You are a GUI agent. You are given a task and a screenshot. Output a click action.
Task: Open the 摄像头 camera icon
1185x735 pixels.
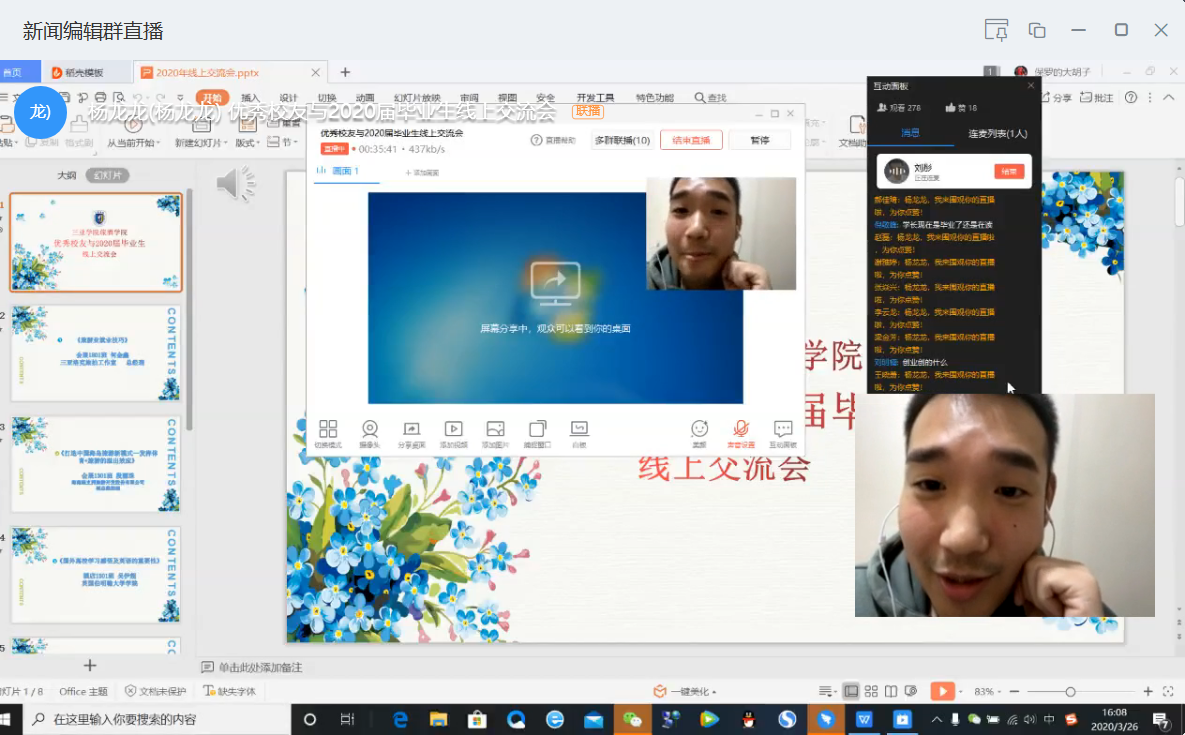370,429
